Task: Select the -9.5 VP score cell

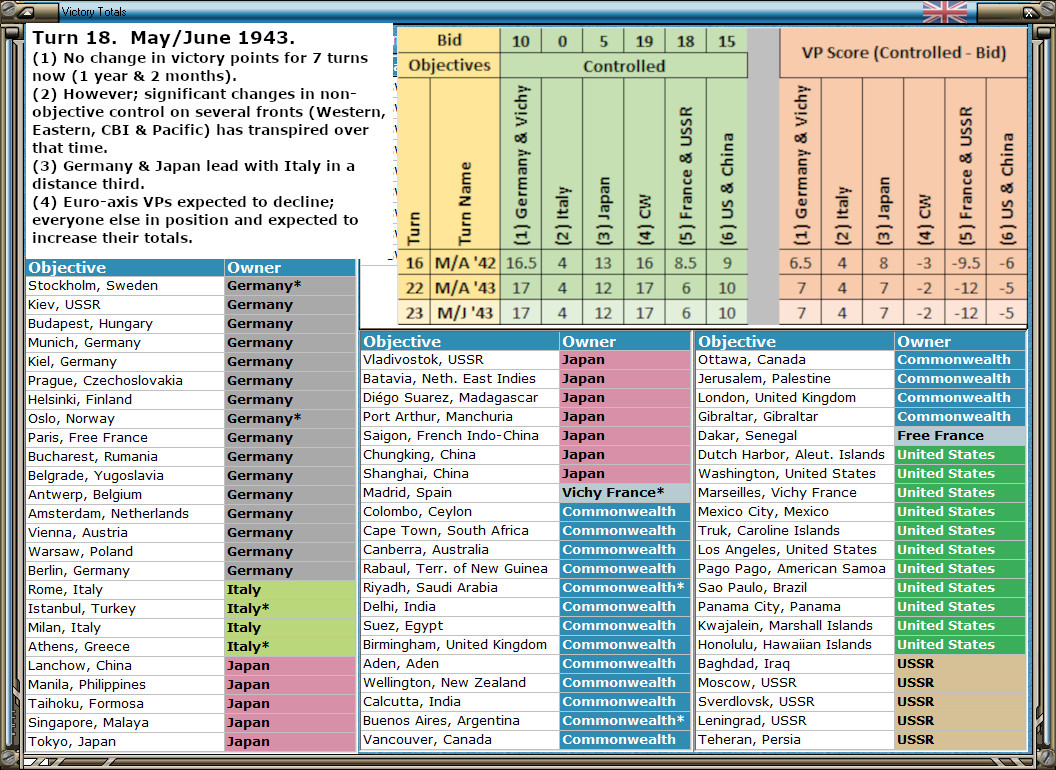Action: coord(965,263)
